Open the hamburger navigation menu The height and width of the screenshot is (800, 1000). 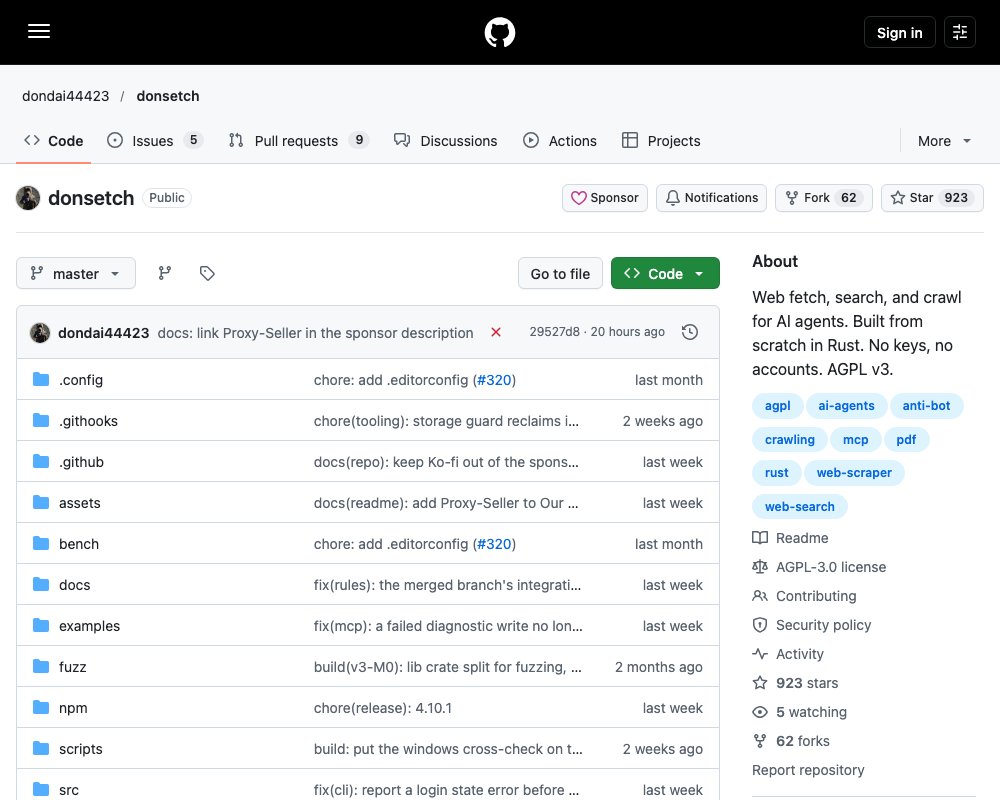pos(39,31)
